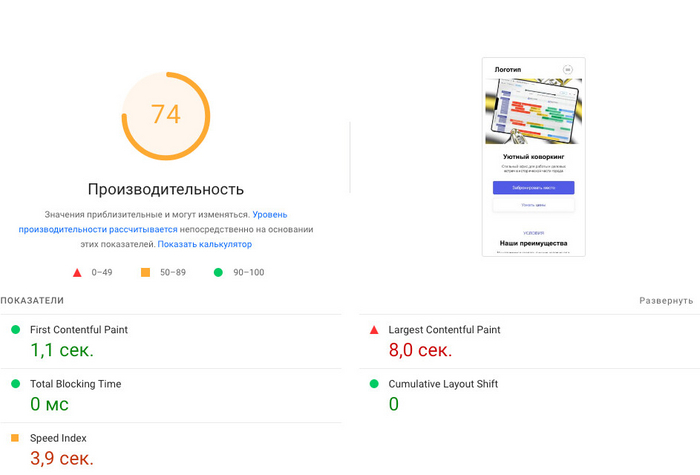Click the 'First Contentful Paint' metric label
The height and width of the screenshot is (475, 700).
(x=79, y=330)
